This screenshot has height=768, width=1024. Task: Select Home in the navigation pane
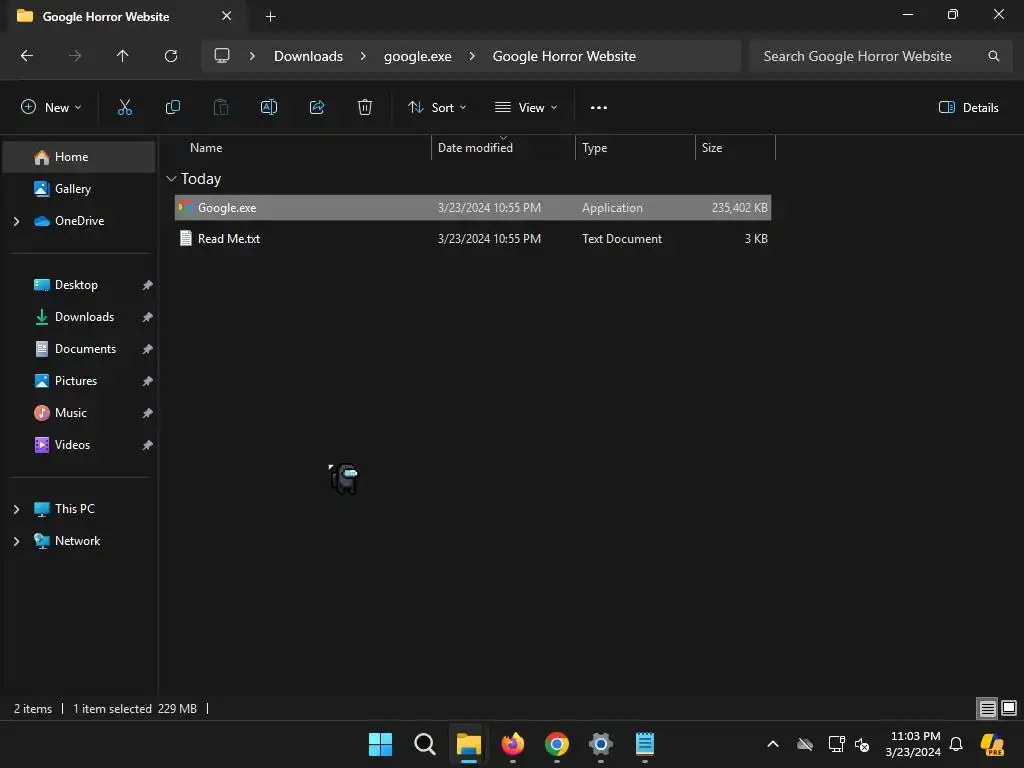[x=79, y=157]
